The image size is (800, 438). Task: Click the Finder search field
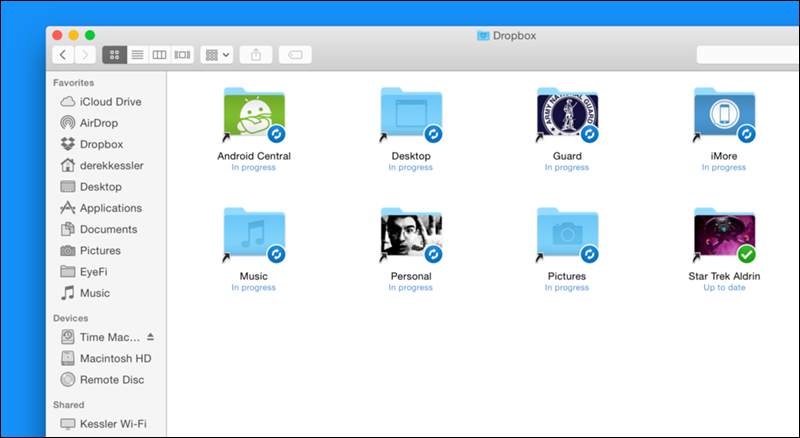(748, 55)
